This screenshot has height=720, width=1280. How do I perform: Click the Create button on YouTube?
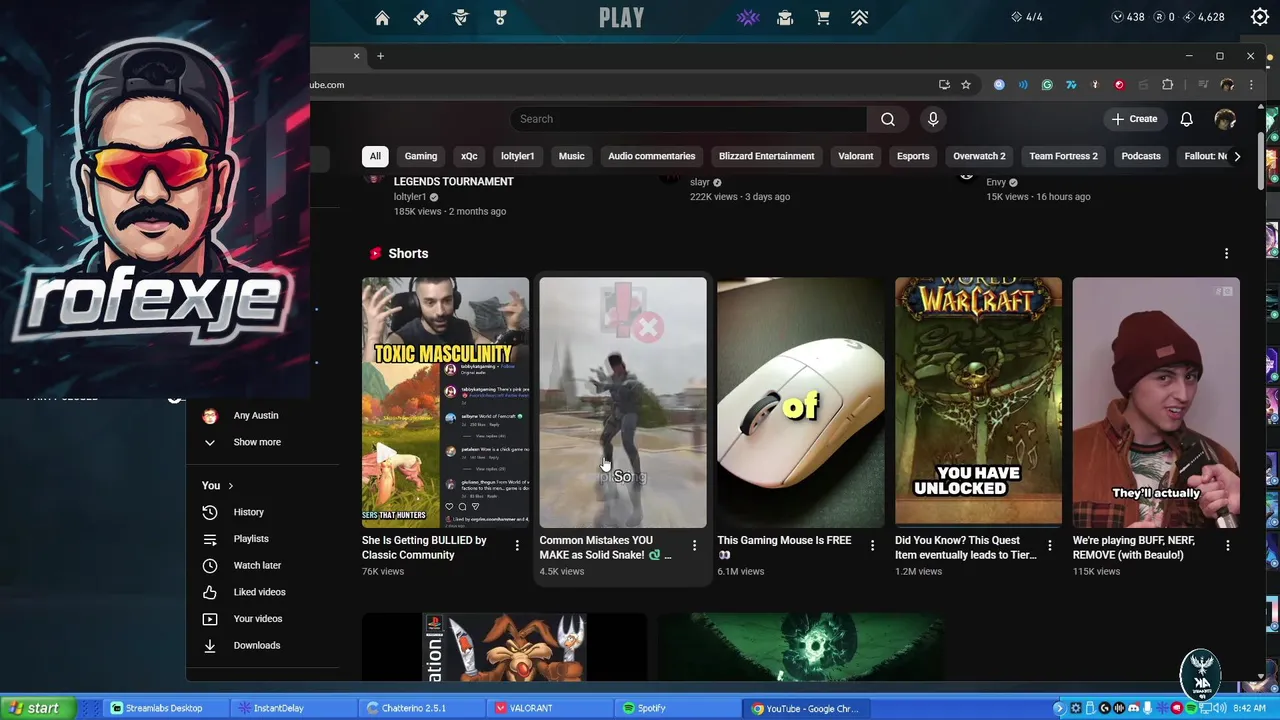tap(1134, 119)
